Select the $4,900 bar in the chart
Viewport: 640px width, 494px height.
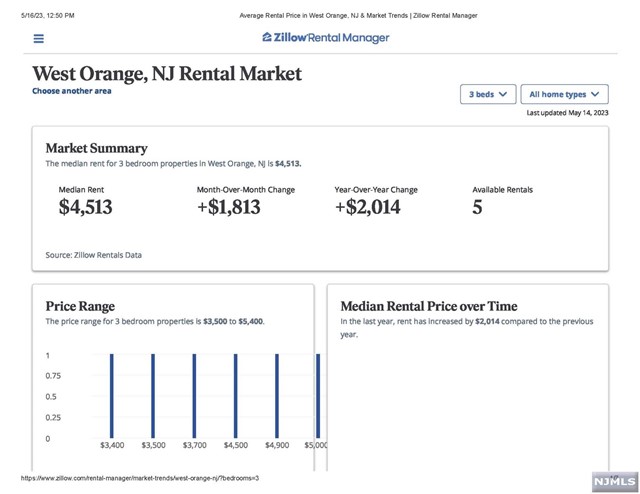[x=276, y=396]
